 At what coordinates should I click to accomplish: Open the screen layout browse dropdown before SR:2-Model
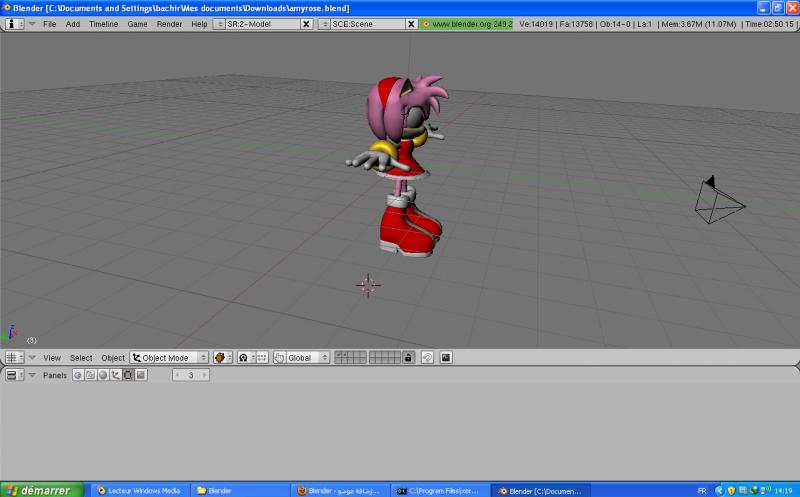point(219,24)
